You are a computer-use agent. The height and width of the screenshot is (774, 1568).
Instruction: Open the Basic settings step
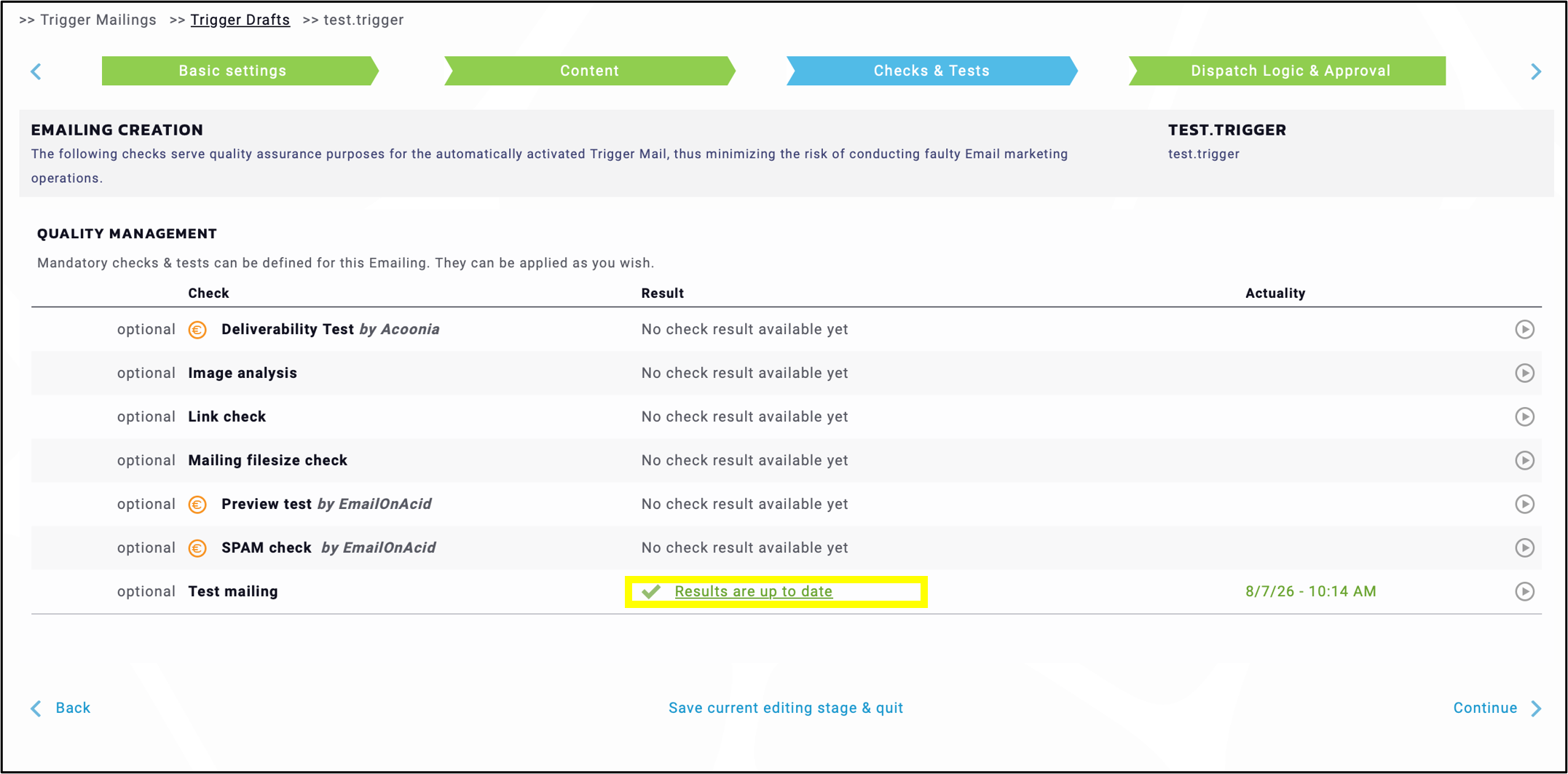pyautogui.click(x=240, y=71)
